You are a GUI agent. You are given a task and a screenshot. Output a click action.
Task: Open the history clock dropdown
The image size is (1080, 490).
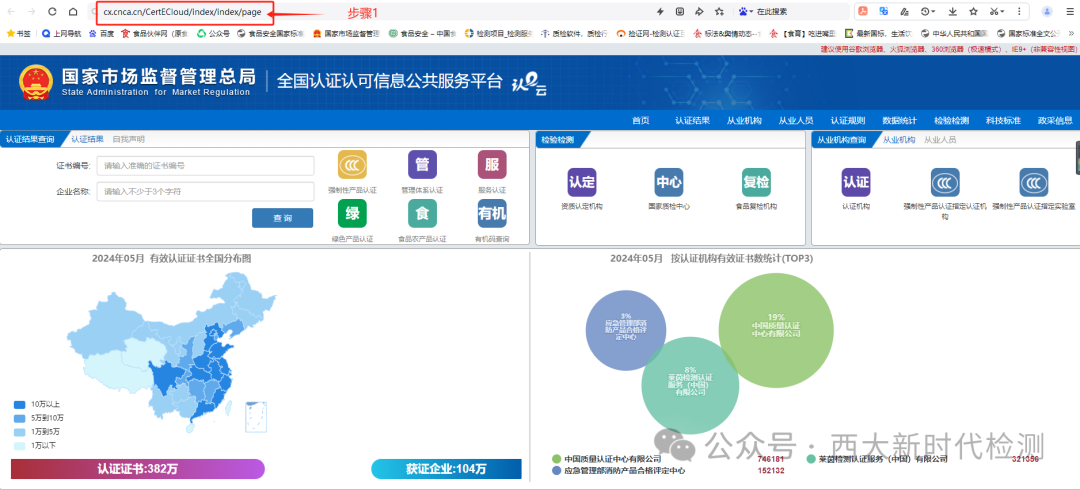click(929, 12)
